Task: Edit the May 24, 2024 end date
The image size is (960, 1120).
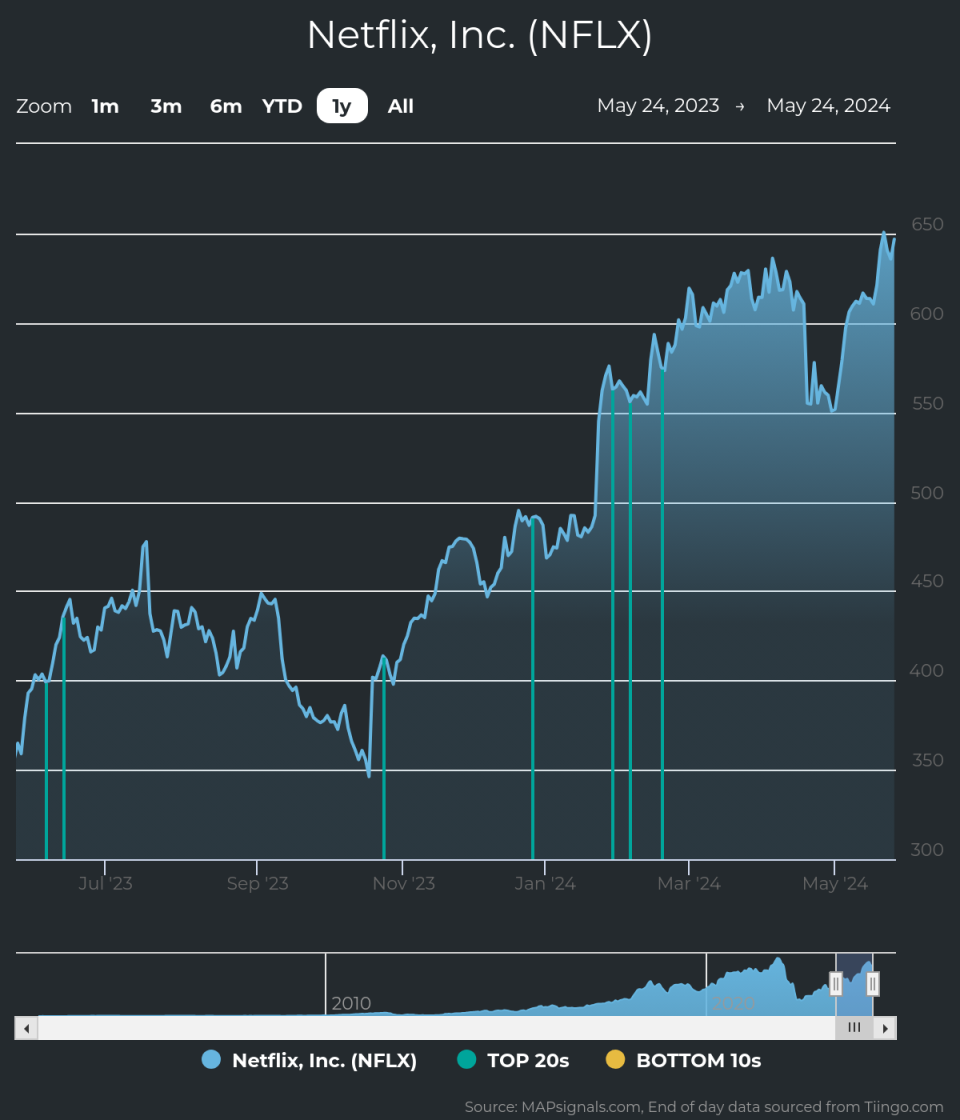Action: pos(829,106)
